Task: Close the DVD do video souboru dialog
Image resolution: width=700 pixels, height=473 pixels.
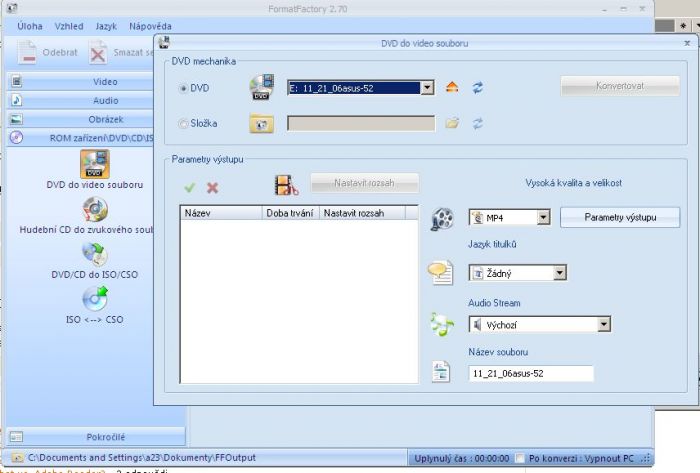Action: 687,43
